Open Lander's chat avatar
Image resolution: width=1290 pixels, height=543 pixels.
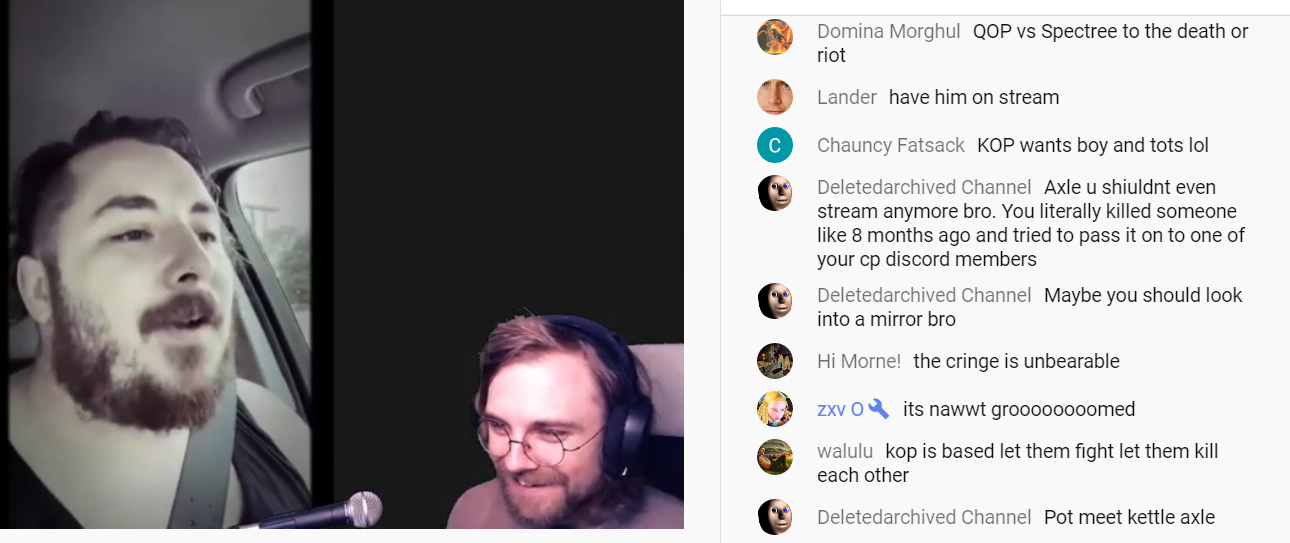pyautogui.click(x=775, y=97)
